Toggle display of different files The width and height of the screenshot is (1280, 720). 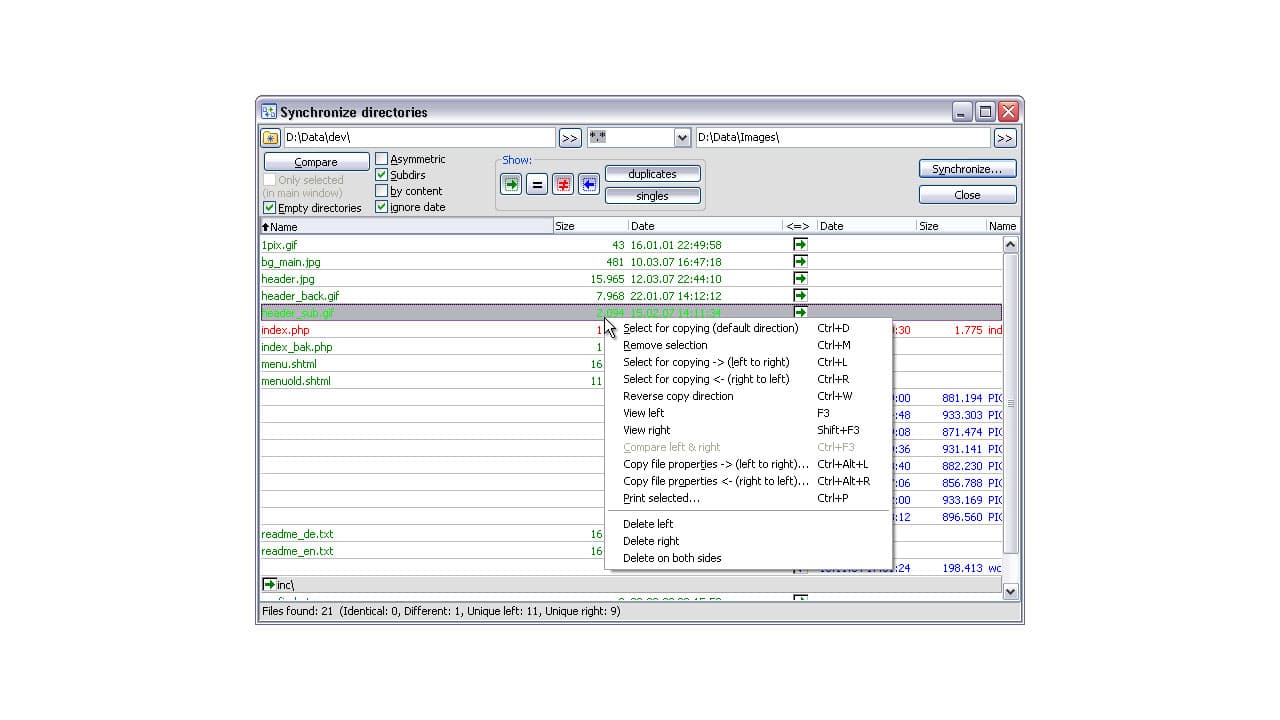pos(563,184)
